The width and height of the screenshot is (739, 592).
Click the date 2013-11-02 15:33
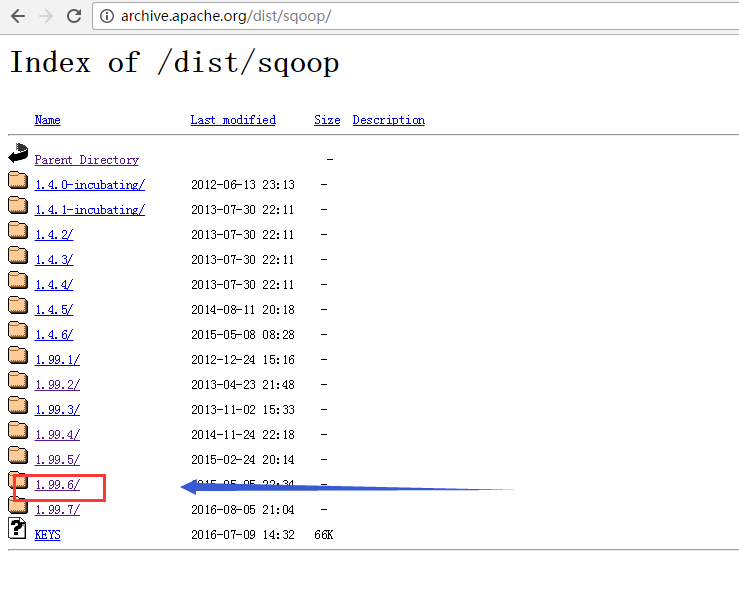[x=243, y=410]
